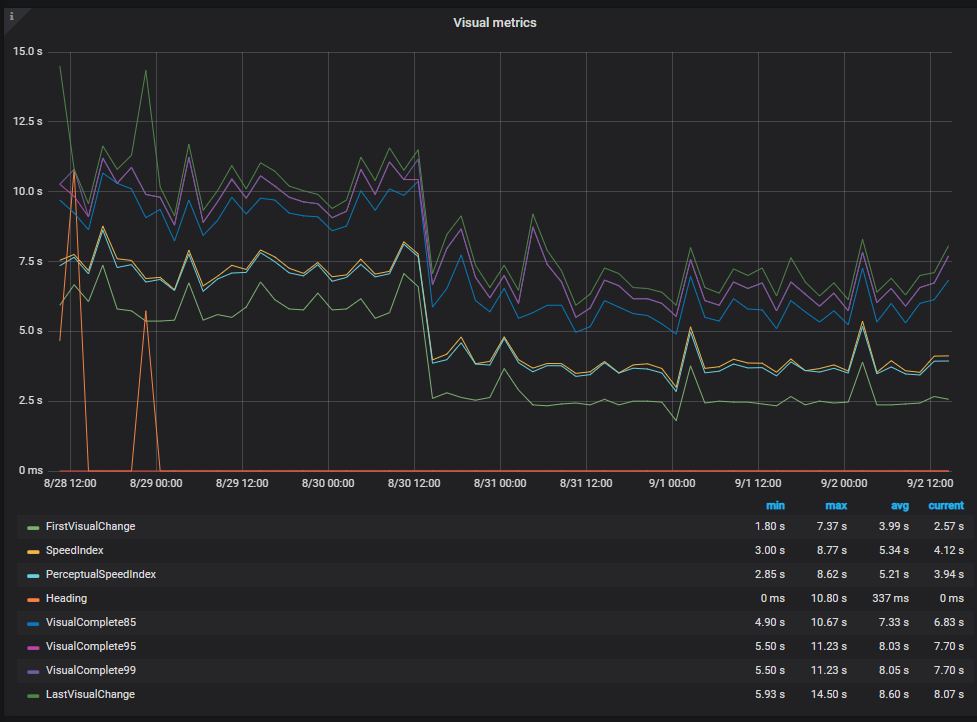Image resolution: width=977 pixels, height=722 pixels.
Task: Click the PerceptualSpeedIndex legend color swatch
Action: [x=33, y=576]
